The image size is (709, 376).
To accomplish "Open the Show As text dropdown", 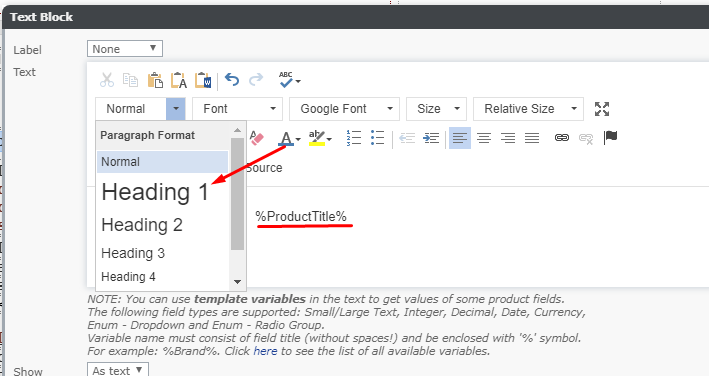I will click(x=118, y=370).
